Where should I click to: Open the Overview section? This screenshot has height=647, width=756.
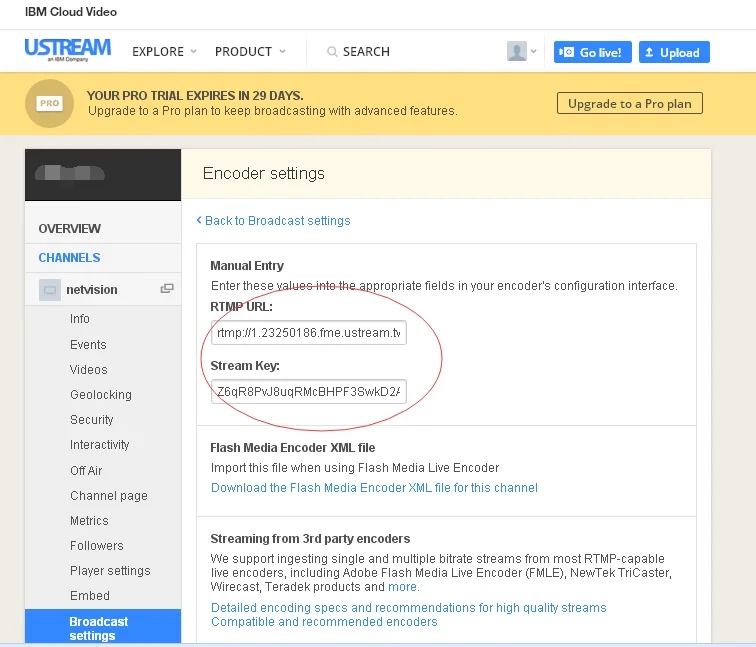click(70, 229)
